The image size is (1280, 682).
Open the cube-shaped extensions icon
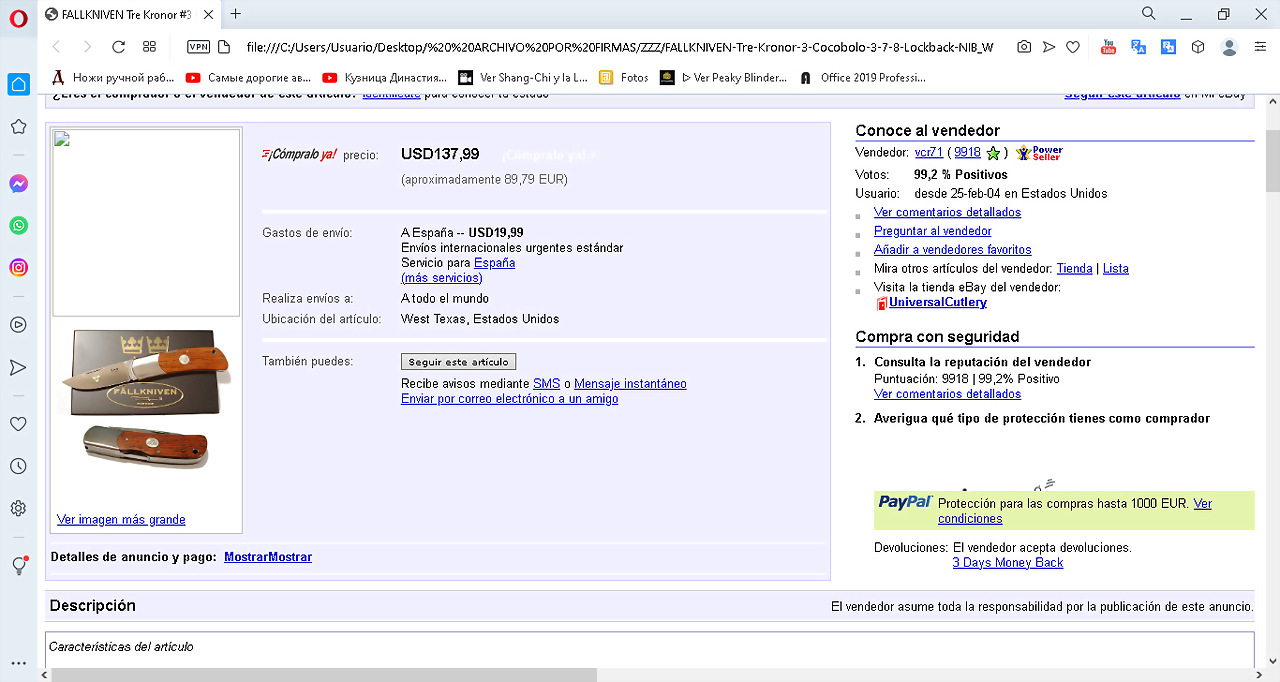(x=1197, y=47)
